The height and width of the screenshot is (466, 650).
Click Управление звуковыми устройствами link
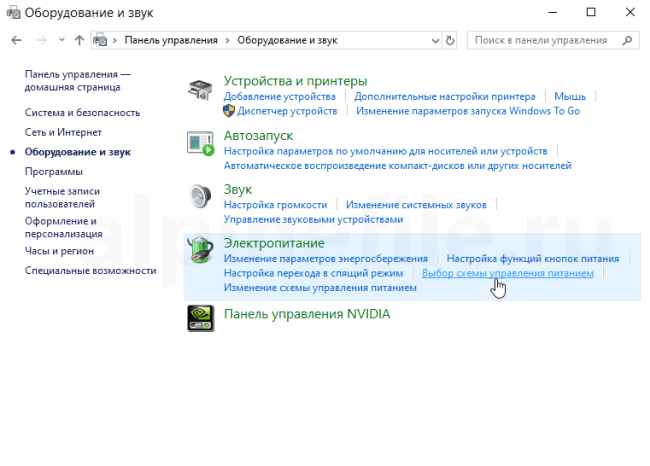[x=313, y=219]
